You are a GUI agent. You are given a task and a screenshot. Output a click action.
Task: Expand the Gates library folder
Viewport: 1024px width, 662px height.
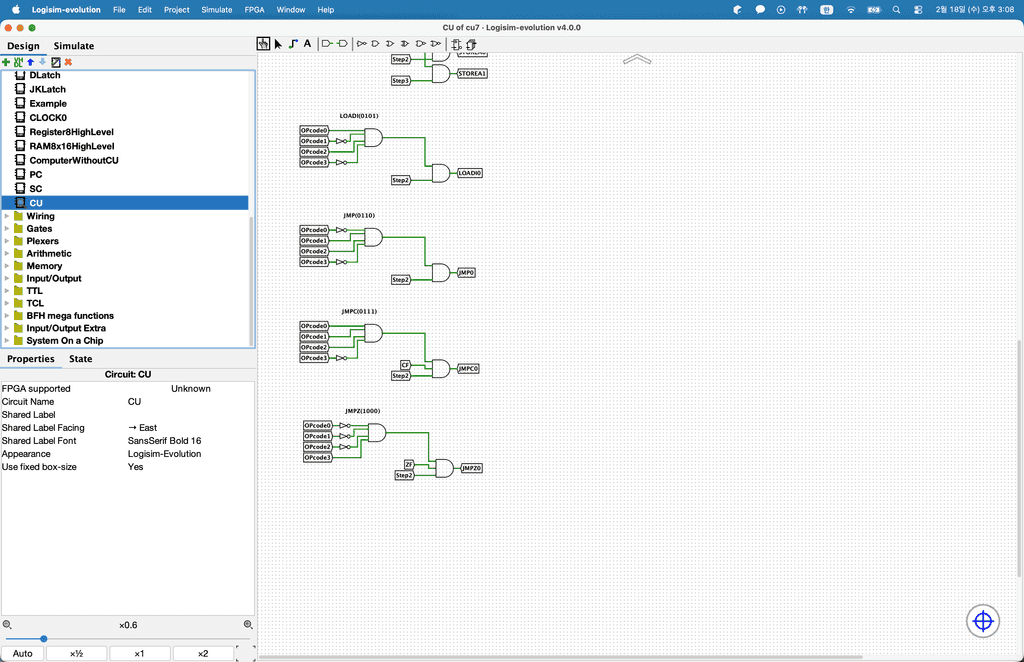point(7,229)
